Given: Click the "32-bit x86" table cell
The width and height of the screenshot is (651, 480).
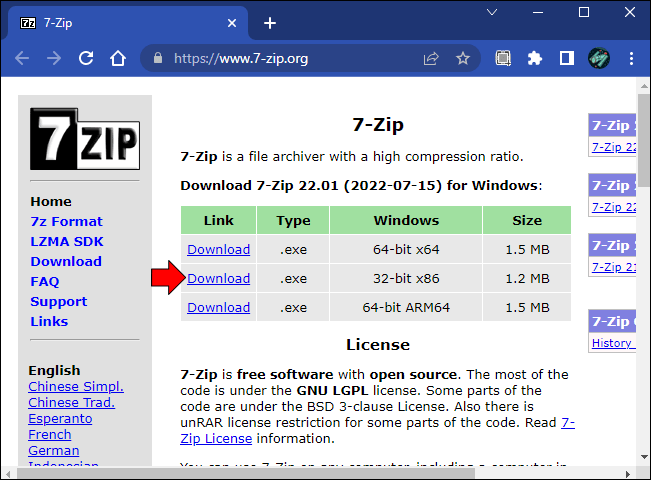Looking at the screenshot, I should (x=406, y=279).
